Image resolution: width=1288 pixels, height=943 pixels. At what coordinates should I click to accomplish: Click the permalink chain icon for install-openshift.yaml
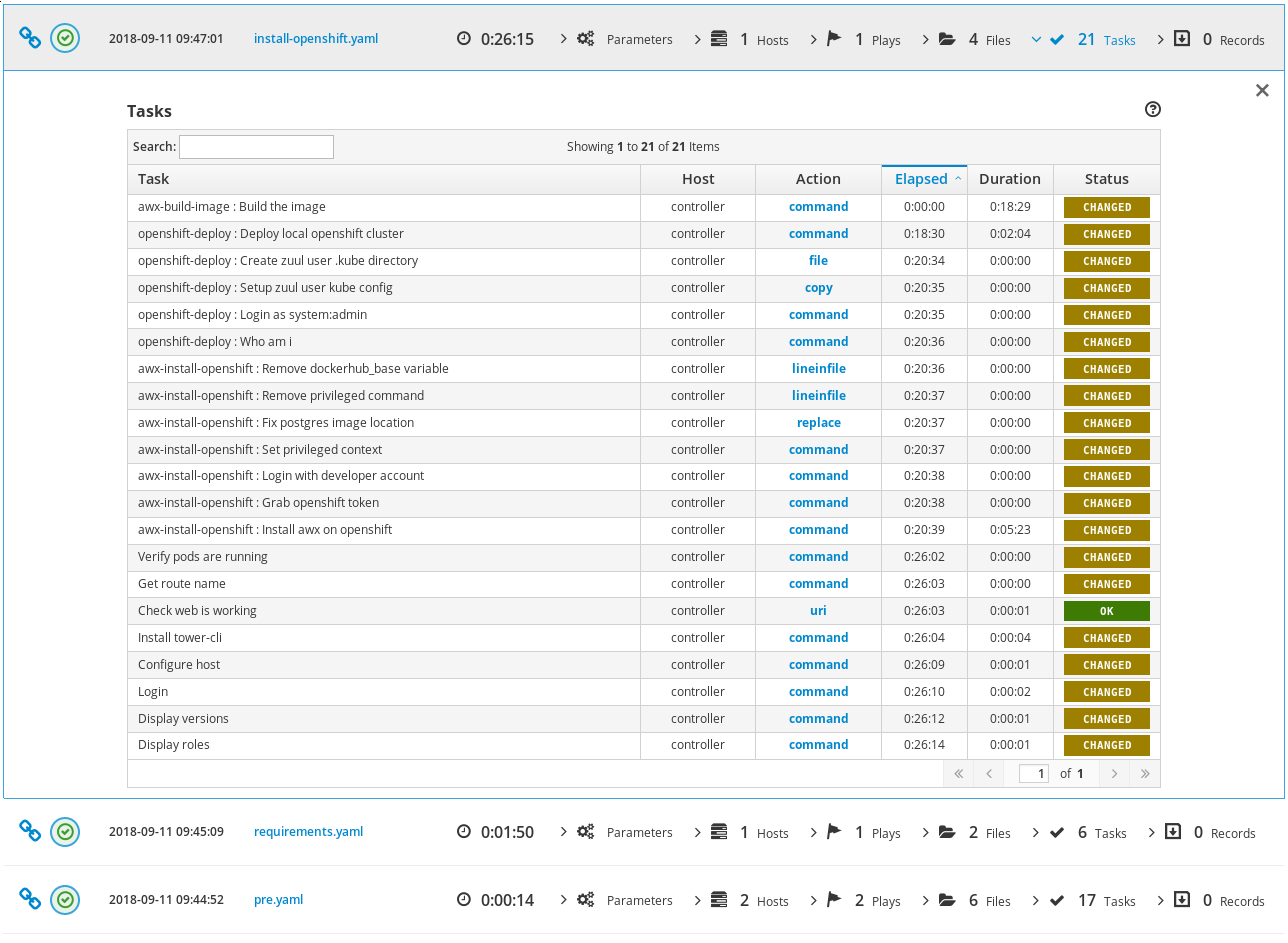coord(30,39)
